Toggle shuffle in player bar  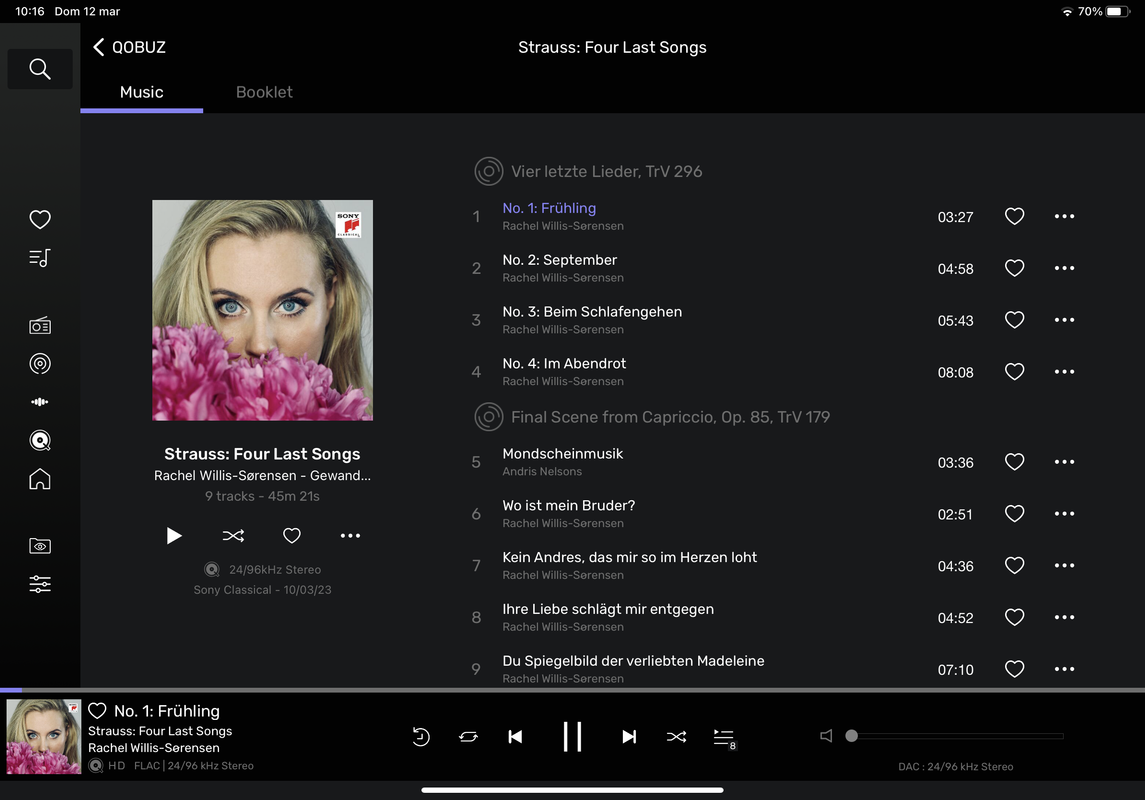pos(676,736)
